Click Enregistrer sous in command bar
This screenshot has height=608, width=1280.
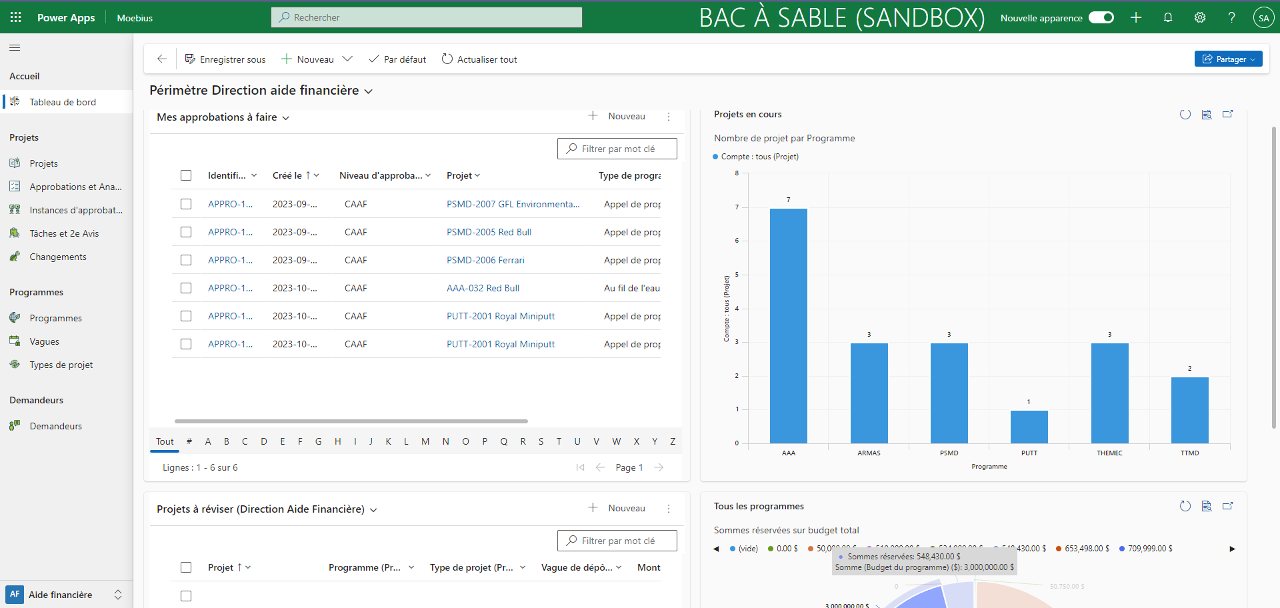[x=225, y=59]
